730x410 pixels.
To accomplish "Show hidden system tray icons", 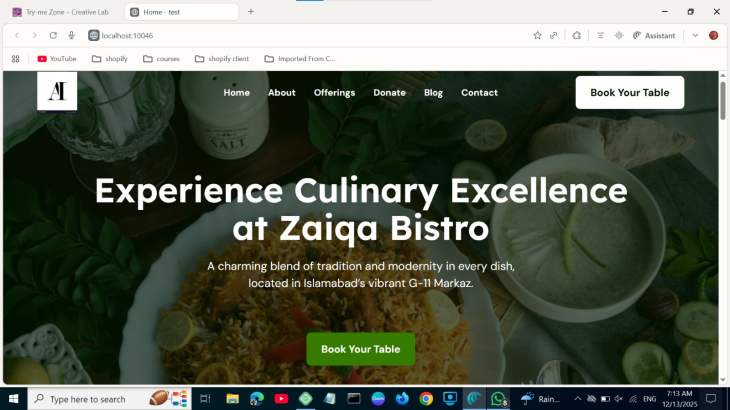I will point(577,399).
